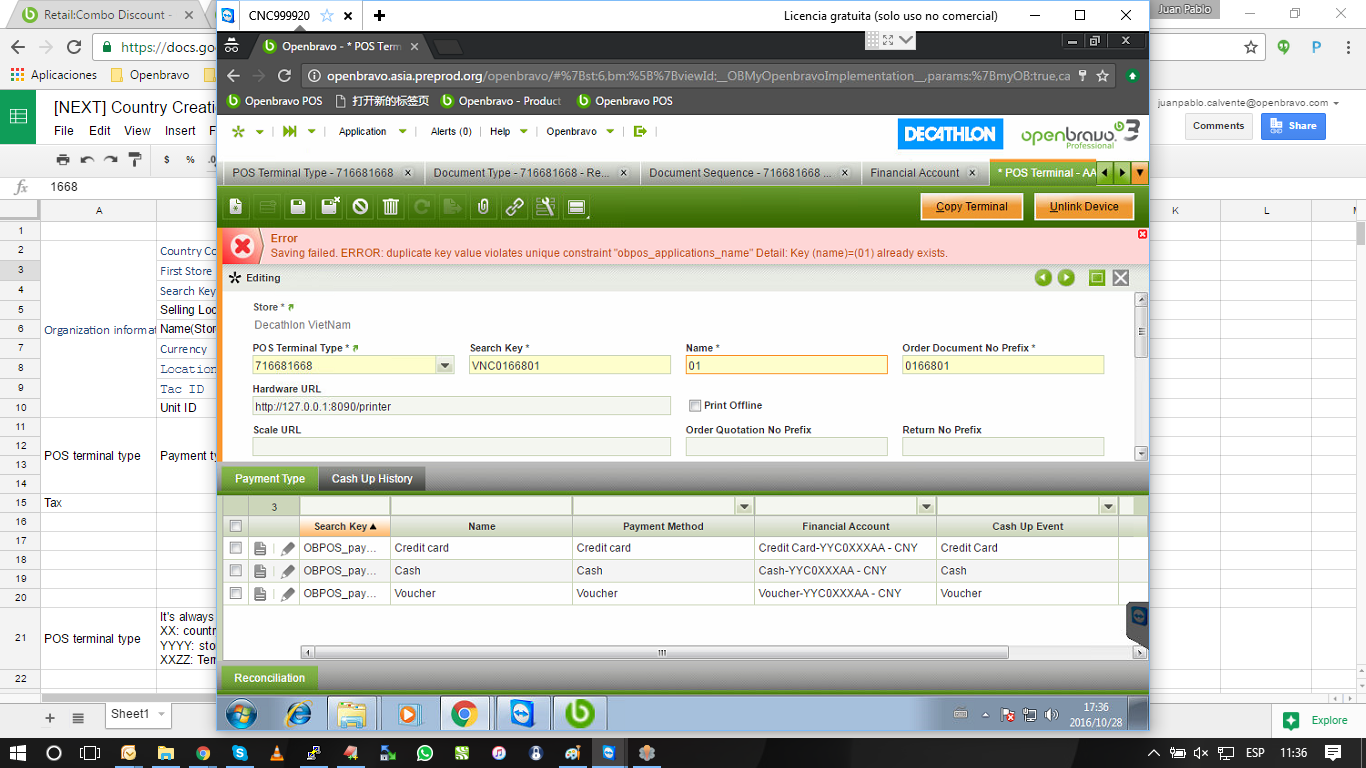Click the green quick create star icon
The width and height of the screenshot is (1366, 768).
(x=238, y=131)
